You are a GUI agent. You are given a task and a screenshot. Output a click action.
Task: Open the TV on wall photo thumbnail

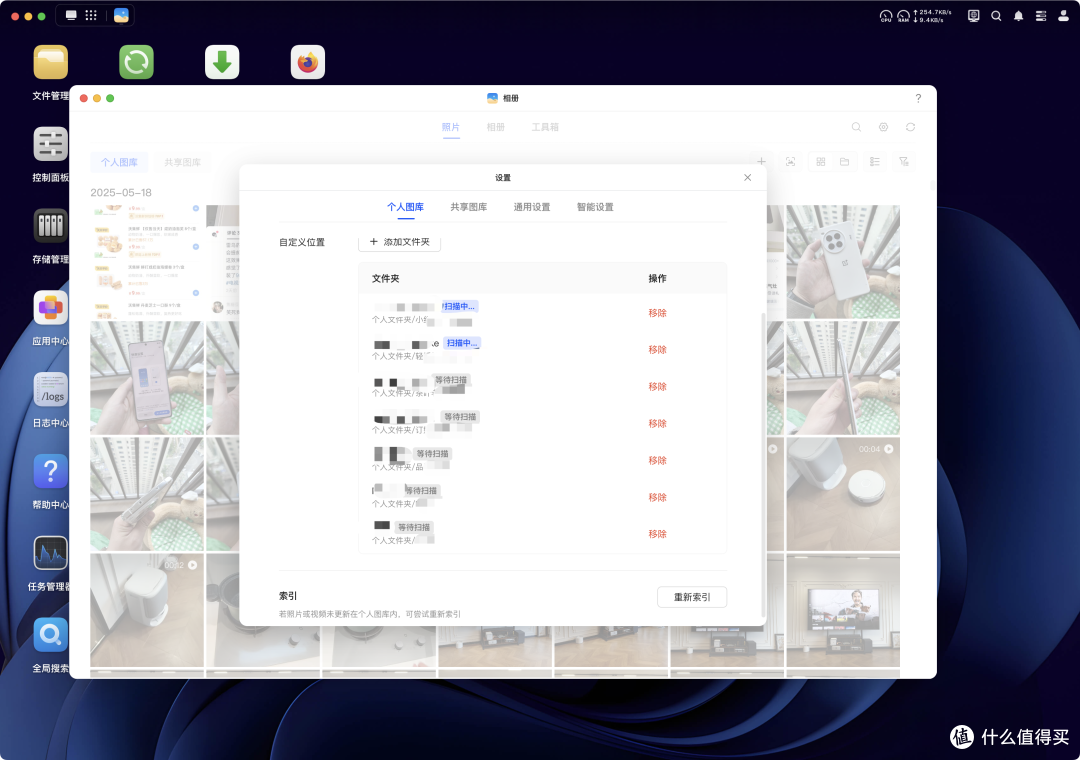coord(843,610)
